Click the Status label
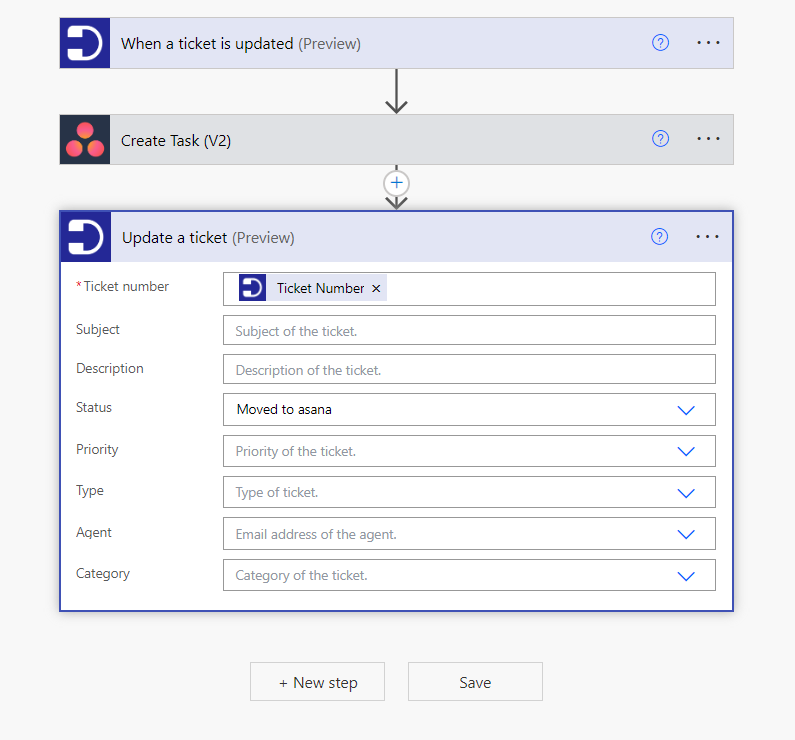 (x=94, y=408)
